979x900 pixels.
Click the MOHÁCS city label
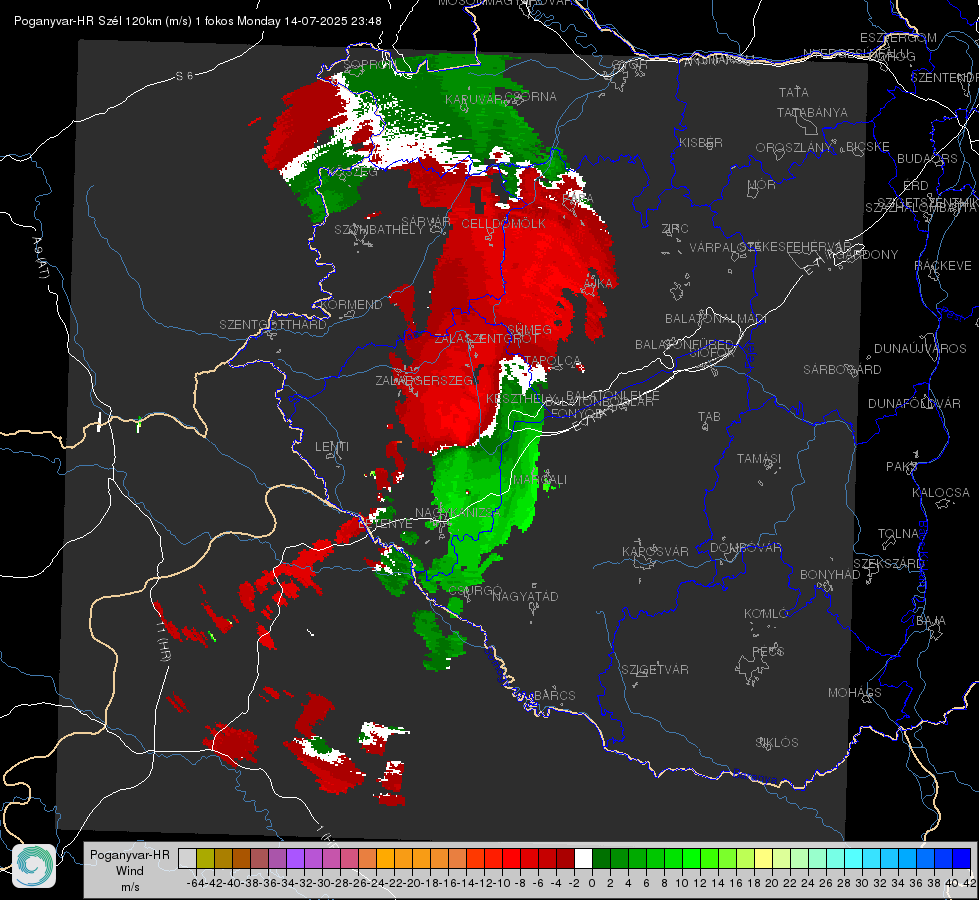coord(855,693)
